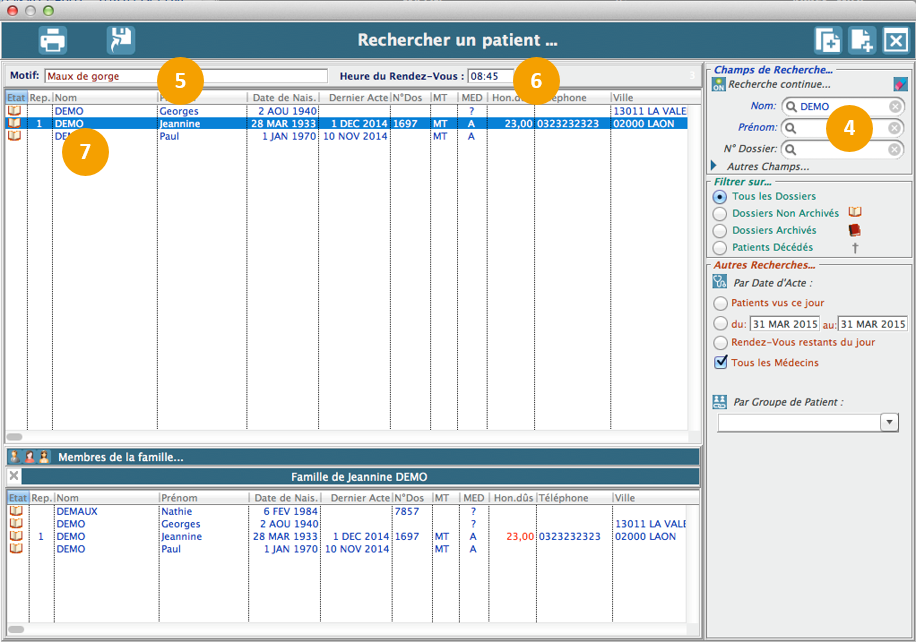Select the Dossiers Non Archivés radio button
This screenshot has height=642, width=916.
coord(720,213)
